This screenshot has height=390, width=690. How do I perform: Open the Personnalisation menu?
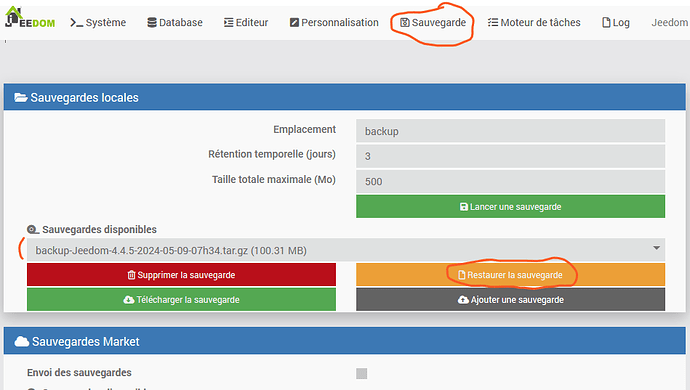coord(334,22)
